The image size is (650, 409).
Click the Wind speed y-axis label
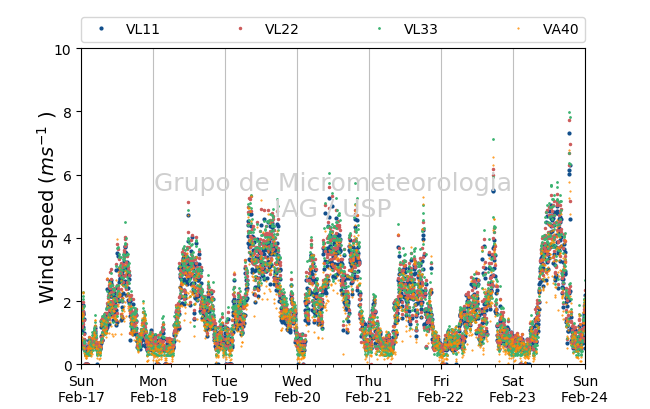click(47, 207)
